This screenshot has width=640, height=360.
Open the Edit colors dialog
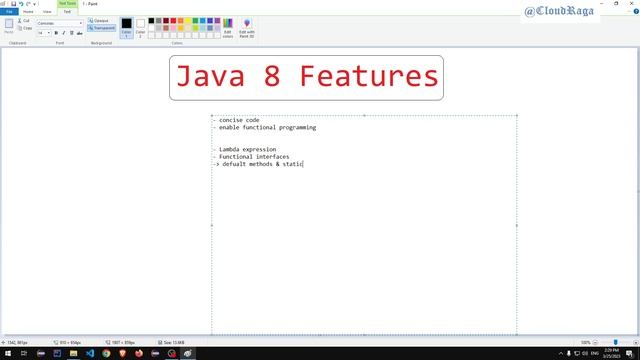pos(228,28)
